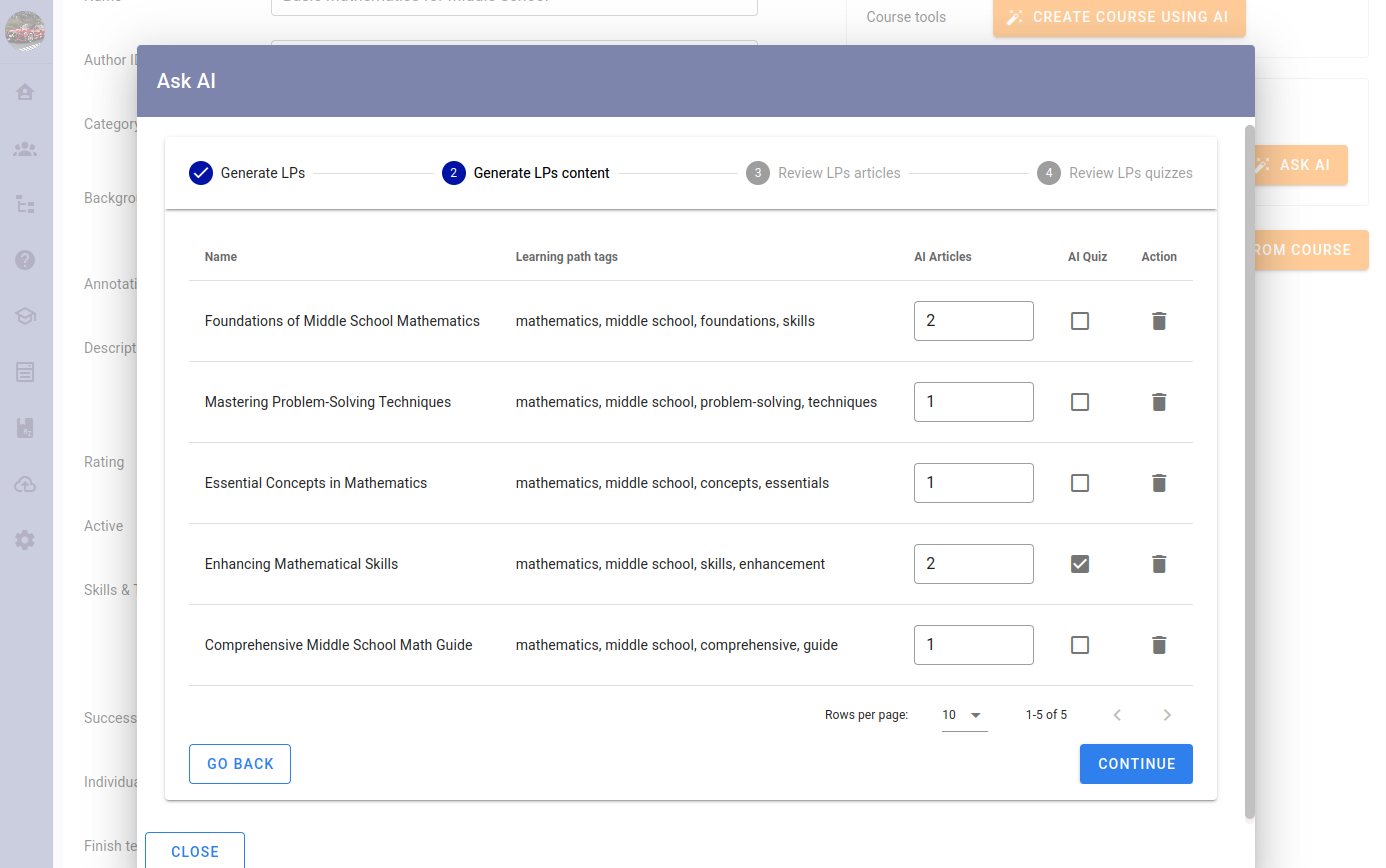Select the Generate LPs content step
Viewport: 1386px width, 868px height.
tap(526, 173)
